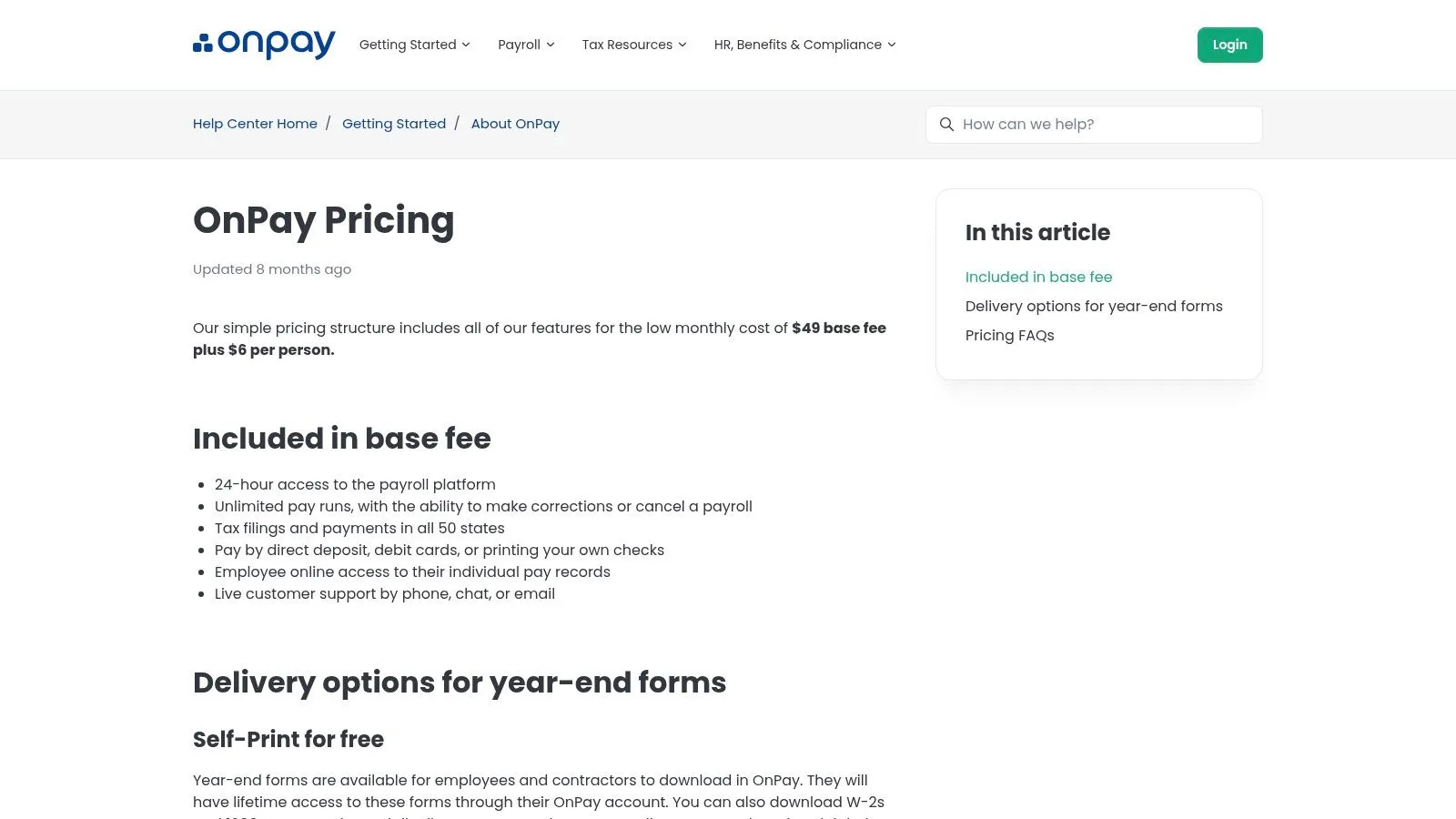The height and width of the screenshot is (819, 1456).
Task: Expand the Tax Resources dropdown chevron
Action: [x=682, y=45]
